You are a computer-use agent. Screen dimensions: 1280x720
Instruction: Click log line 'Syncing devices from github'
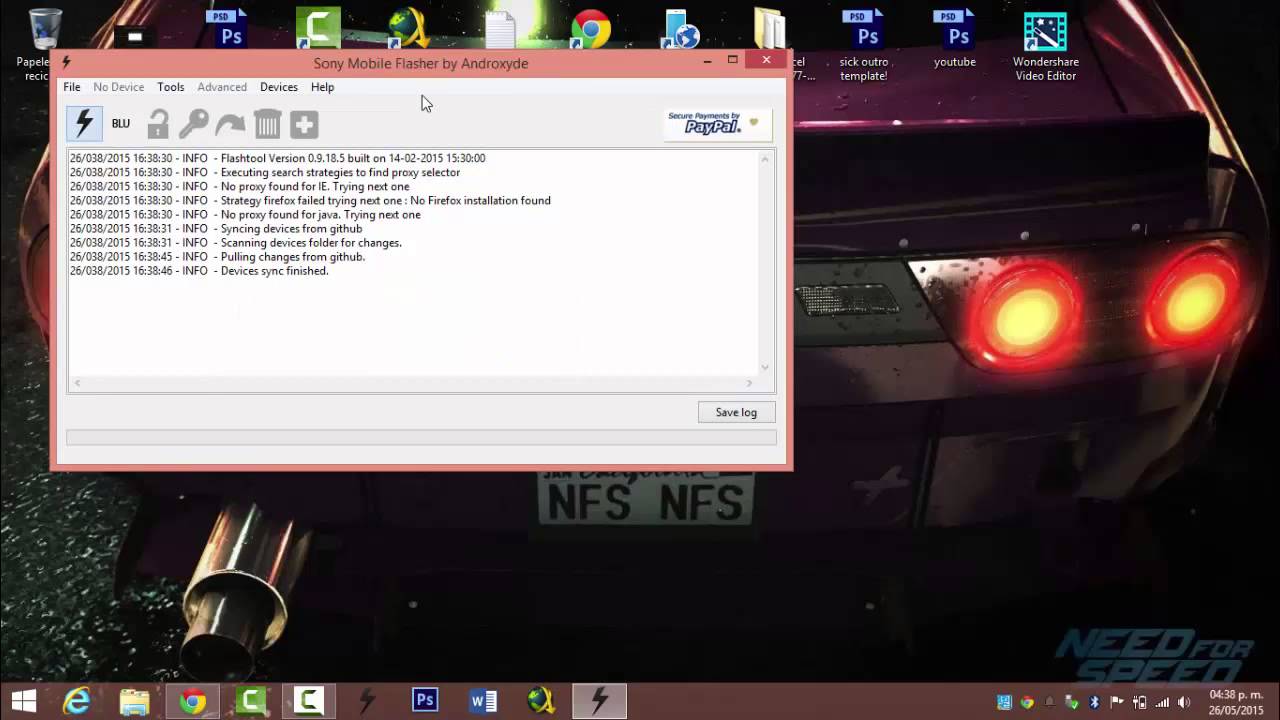(216, 228)
